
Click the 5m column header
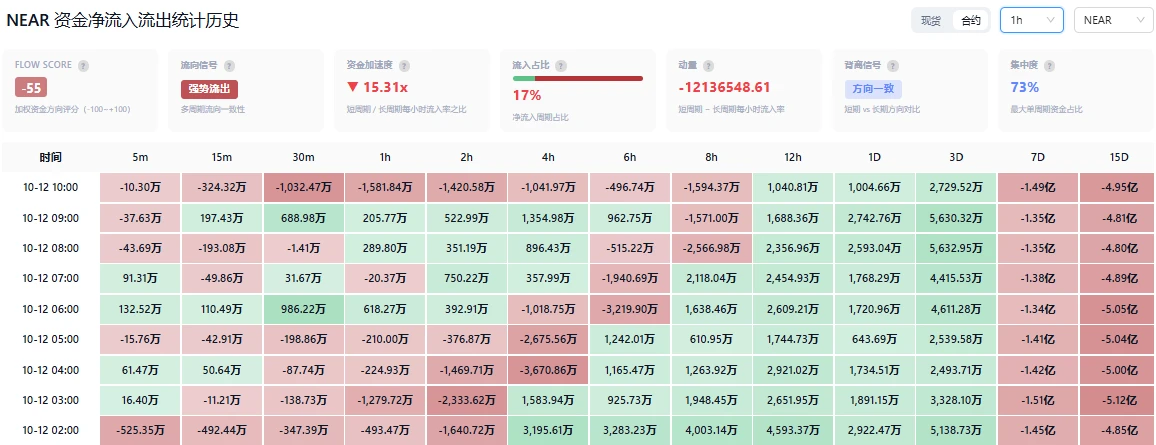[139, 157]
